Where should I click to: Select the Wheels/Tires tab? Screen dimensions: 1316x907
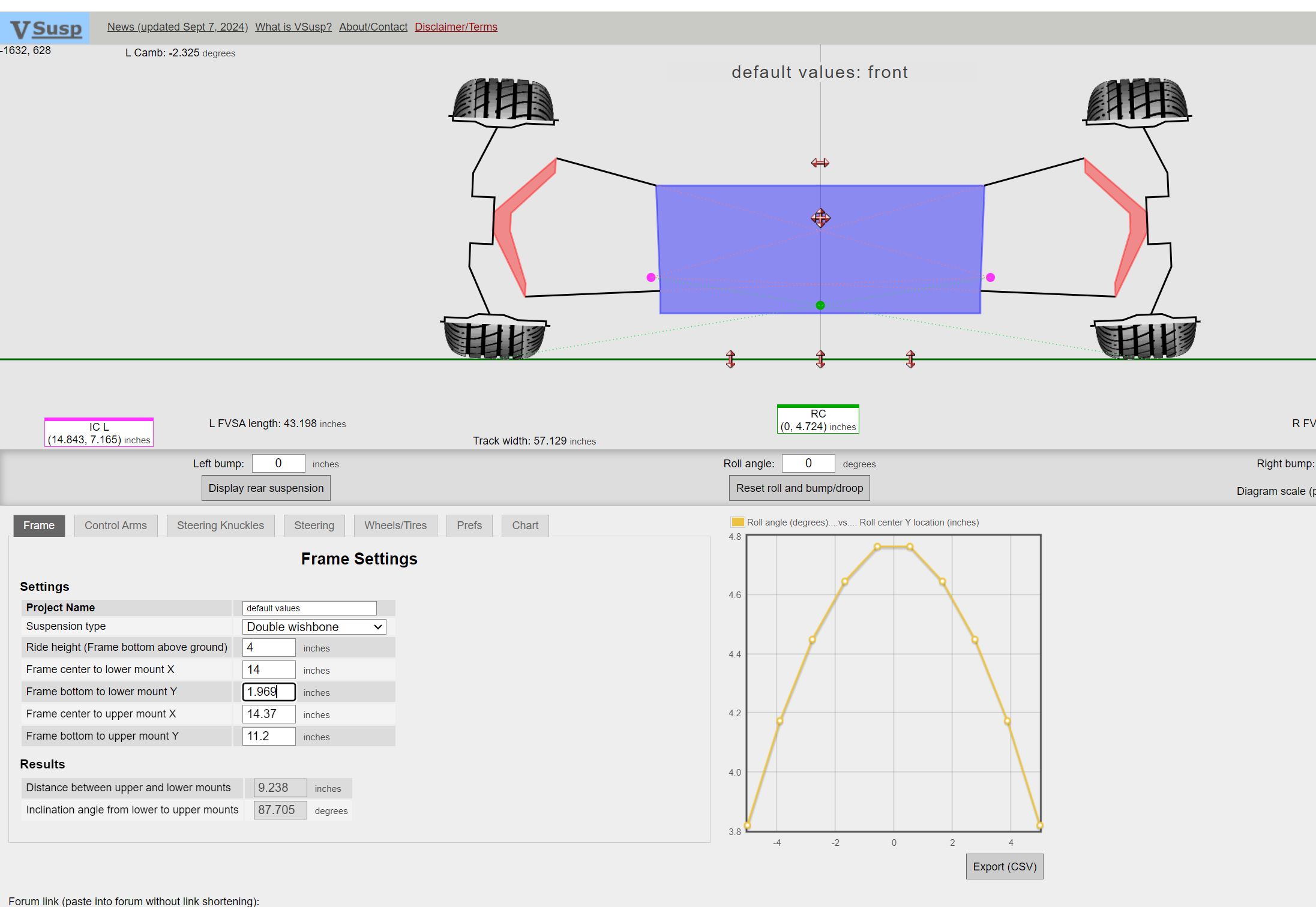[395, 525]
